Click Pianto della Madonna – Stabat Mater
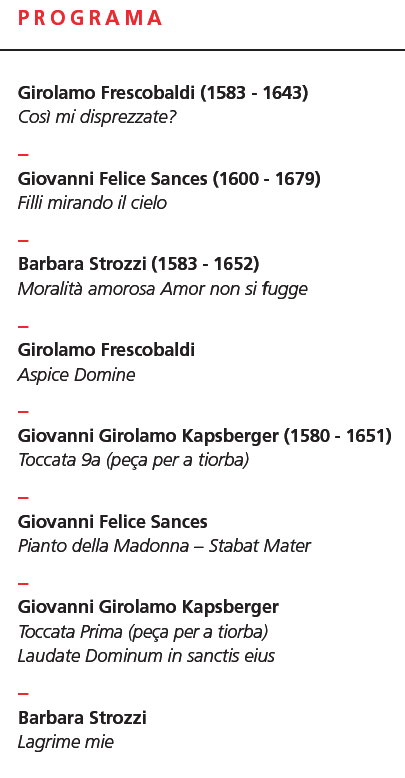 (164, 546)
